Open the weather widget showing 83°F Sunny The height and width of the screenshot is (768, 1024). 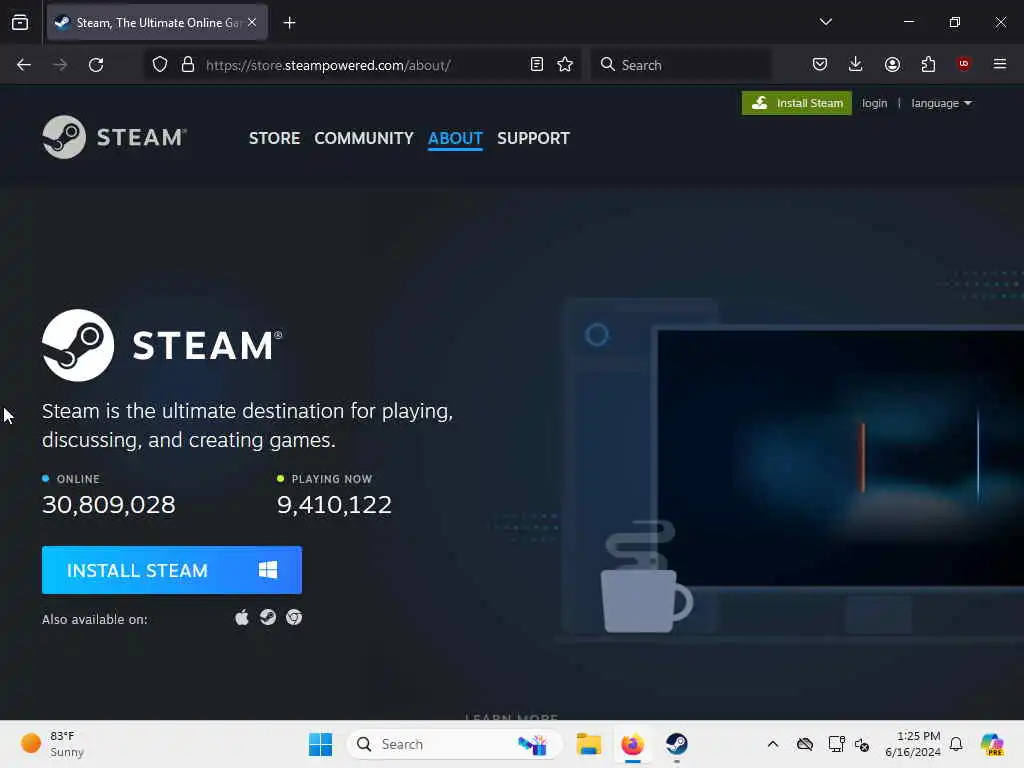52,744
